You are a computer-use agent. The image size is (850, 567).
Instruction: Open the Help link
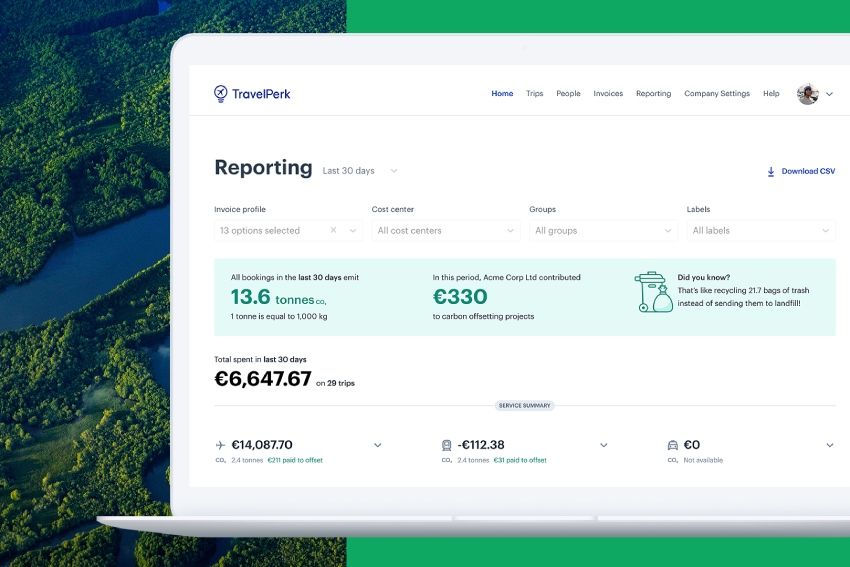[x=771, y=94]
